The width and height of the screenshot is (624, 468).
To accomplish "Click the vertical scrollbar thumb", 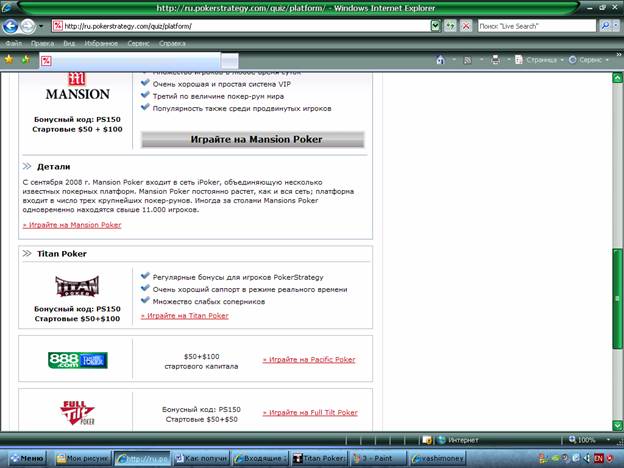I will 617,298.
